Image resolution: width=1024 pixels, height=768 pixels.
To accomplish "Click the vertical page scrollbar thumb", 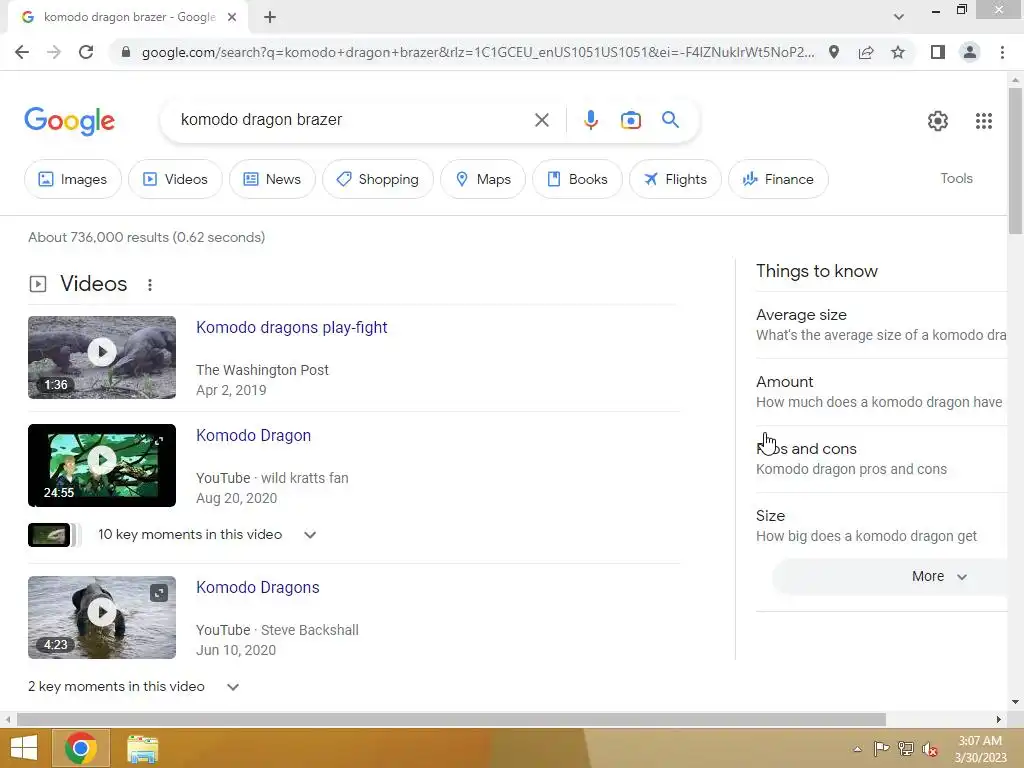I will click(x=1015, y=161).
